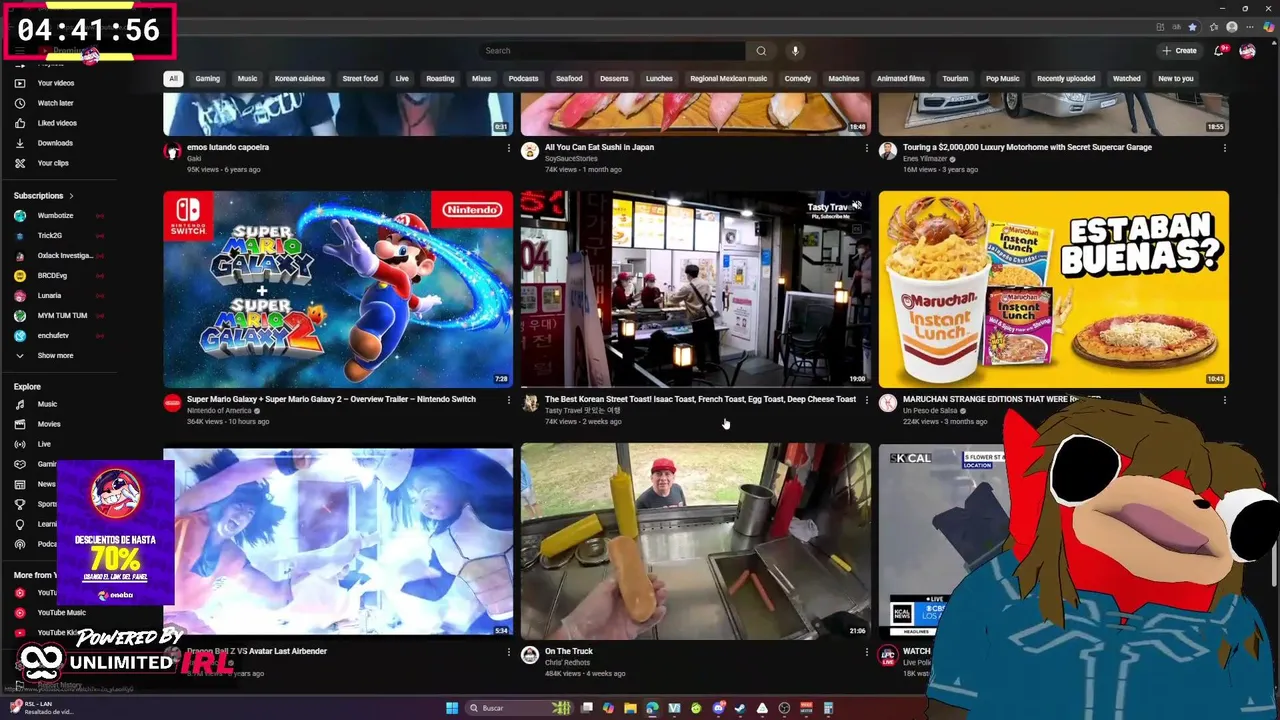The height and width of the screenshot is (720, 1280).
Task: Open the Wumbotize subscription channel
Action: (x=56, y=216)
